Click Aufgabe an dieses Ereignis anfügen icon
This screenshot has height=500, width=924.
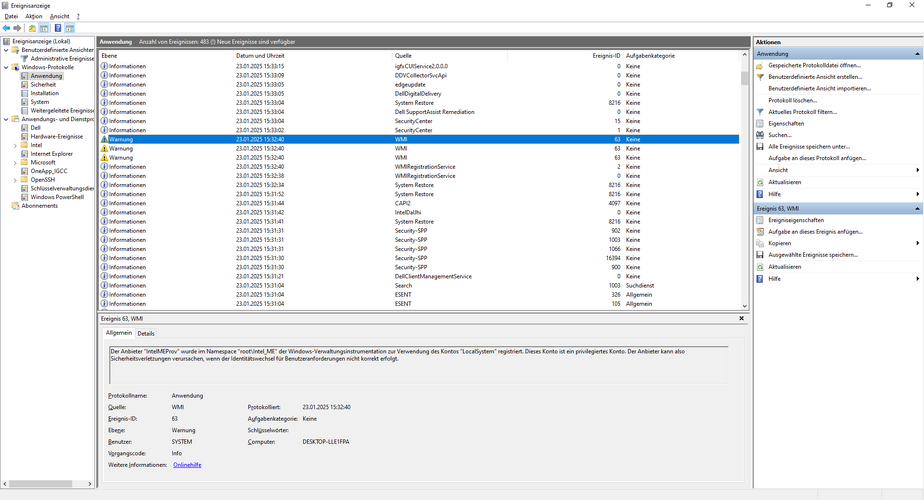click(760, 232)
